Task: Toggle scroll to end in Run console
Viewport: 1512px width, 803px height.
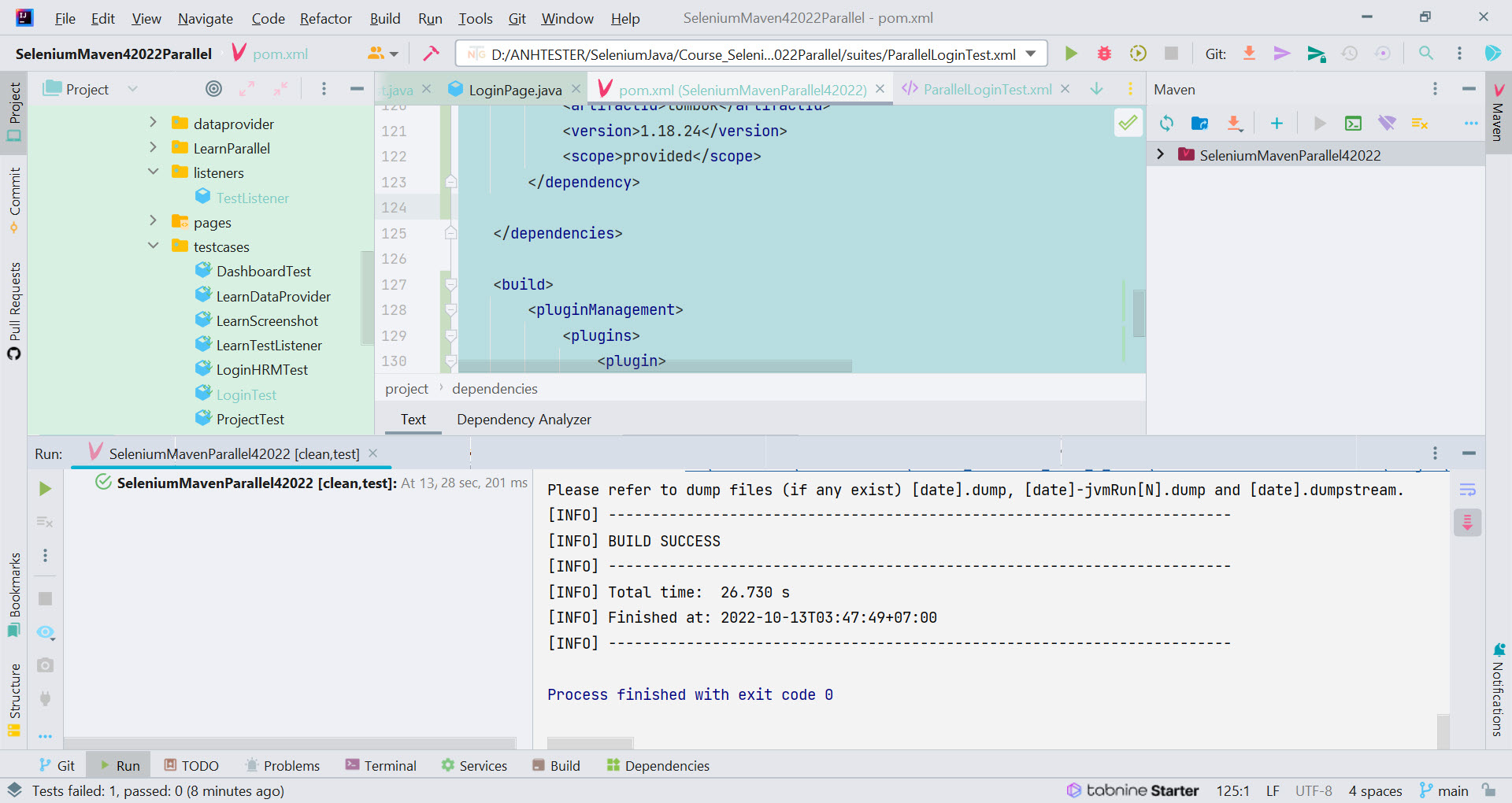Action: tap(1467, 523)
